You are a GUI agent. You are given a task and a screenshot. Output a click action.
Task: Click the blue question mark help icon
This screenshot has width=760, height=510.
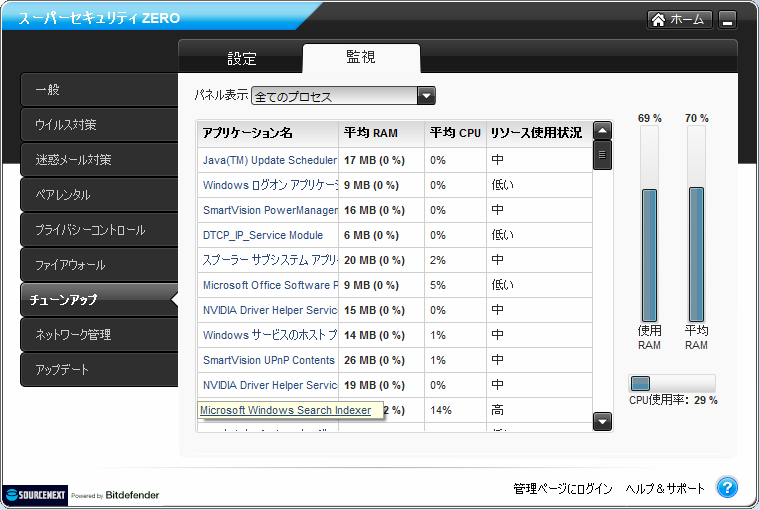[727, 487]
